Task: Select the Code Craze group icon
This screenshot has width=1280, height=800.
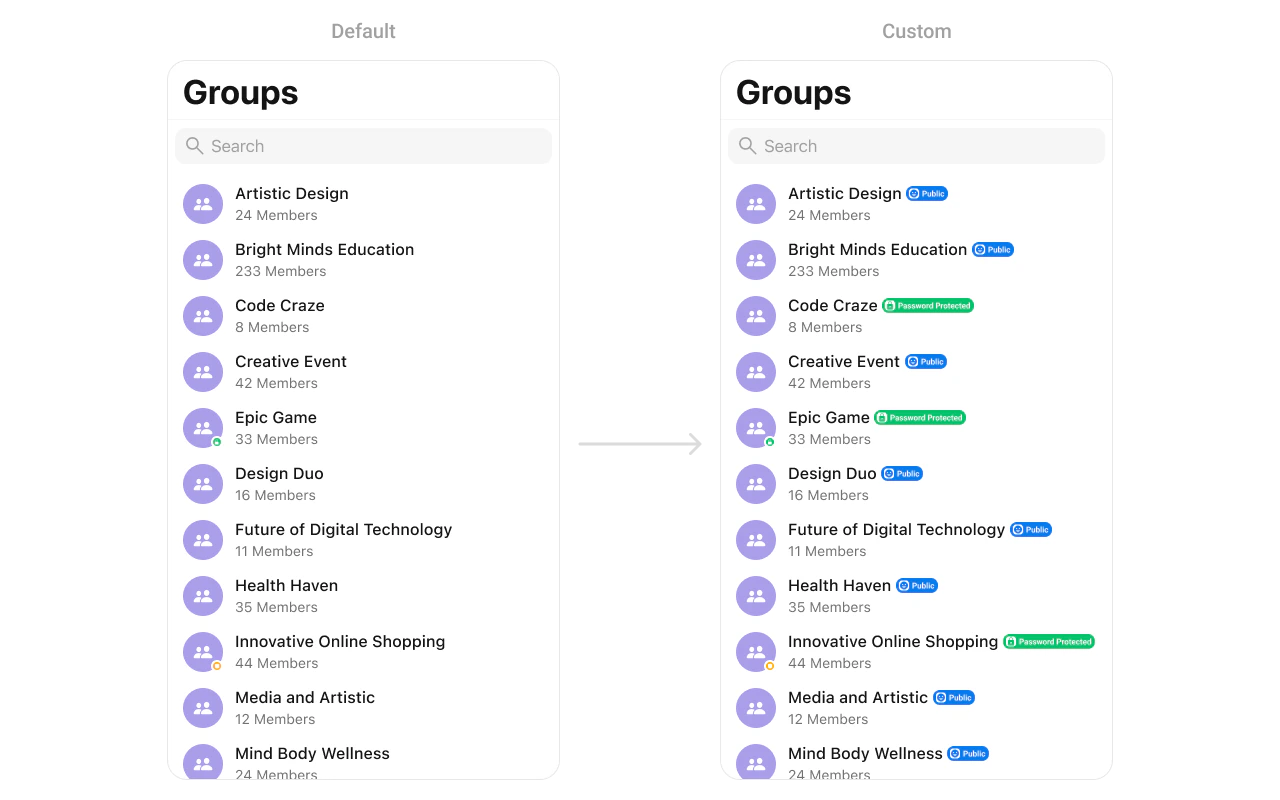Action: (x=203, y=315)
